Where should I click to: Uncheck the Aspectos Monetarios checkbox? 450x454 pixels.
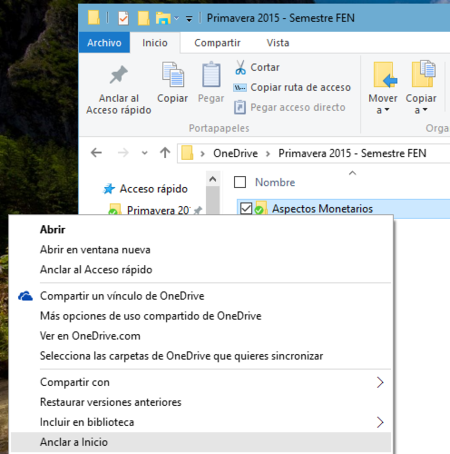coord(246,209)
